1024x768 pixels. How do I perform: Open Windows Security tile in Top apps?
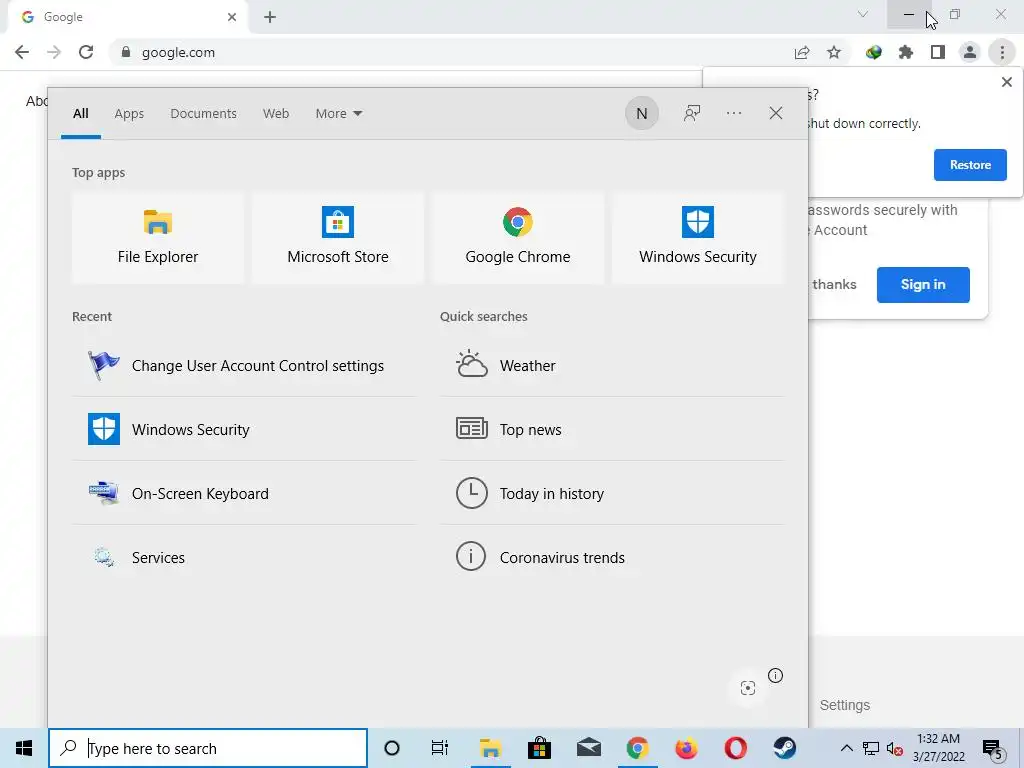pyautogui.click(x=697, y=238)
